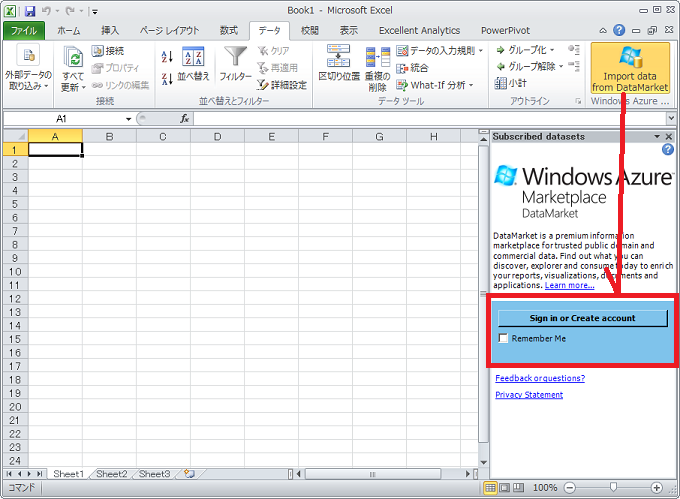Click zoom out minus button

tap(570, 488)
